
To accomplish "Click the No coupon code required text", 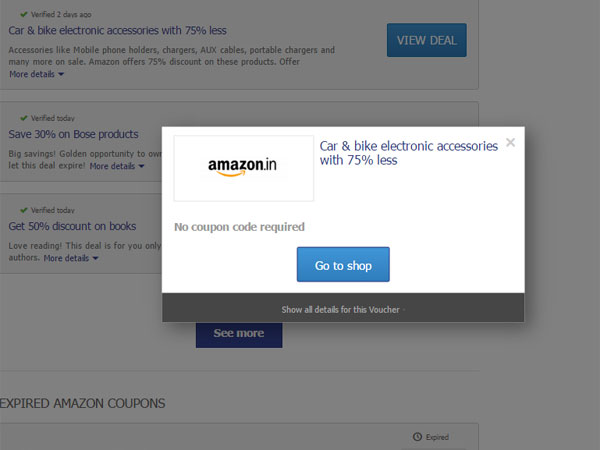I will tap(239, 227).
